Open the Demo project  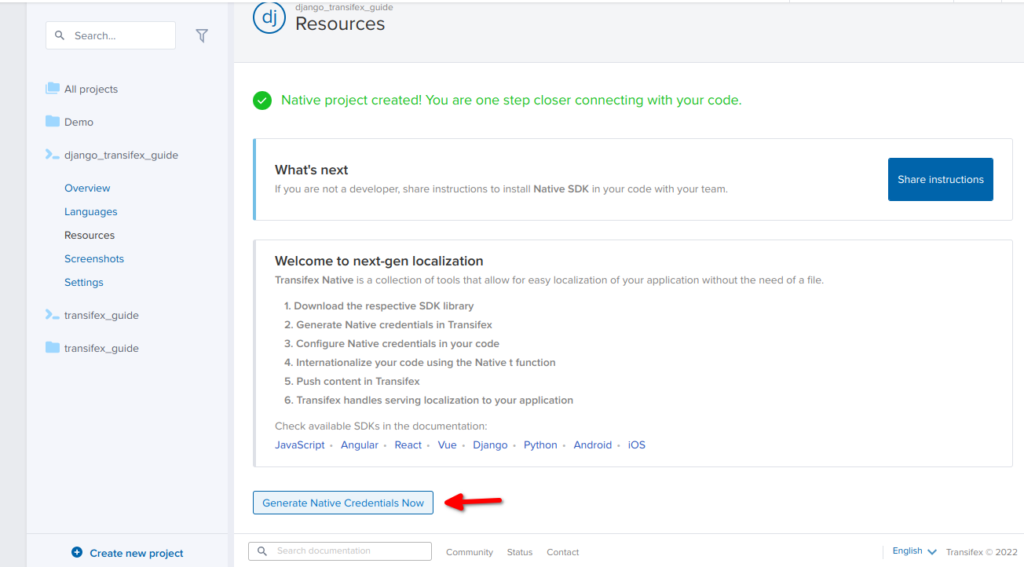coord(78,122)
